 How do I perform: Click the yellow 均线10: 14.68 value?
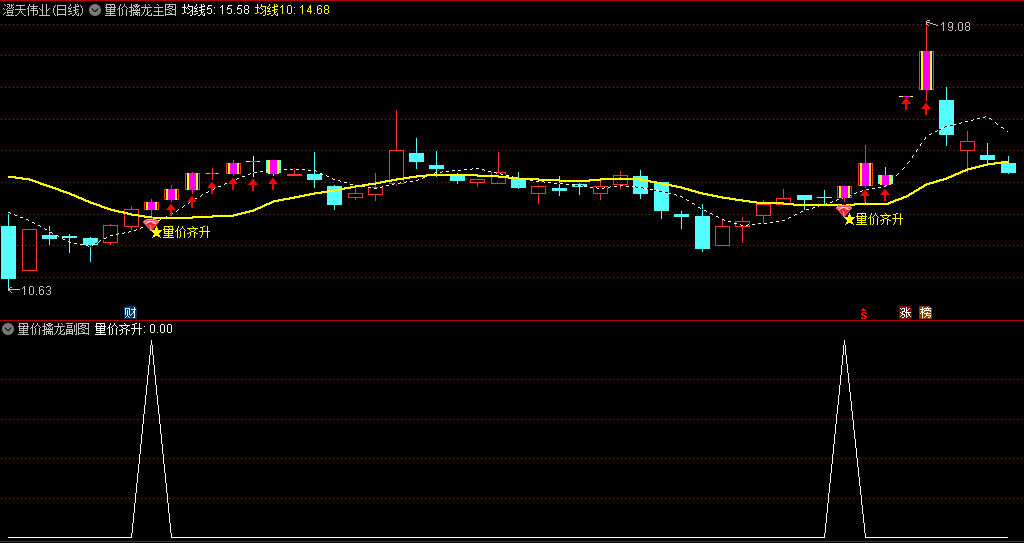click(x=292, y=10)
